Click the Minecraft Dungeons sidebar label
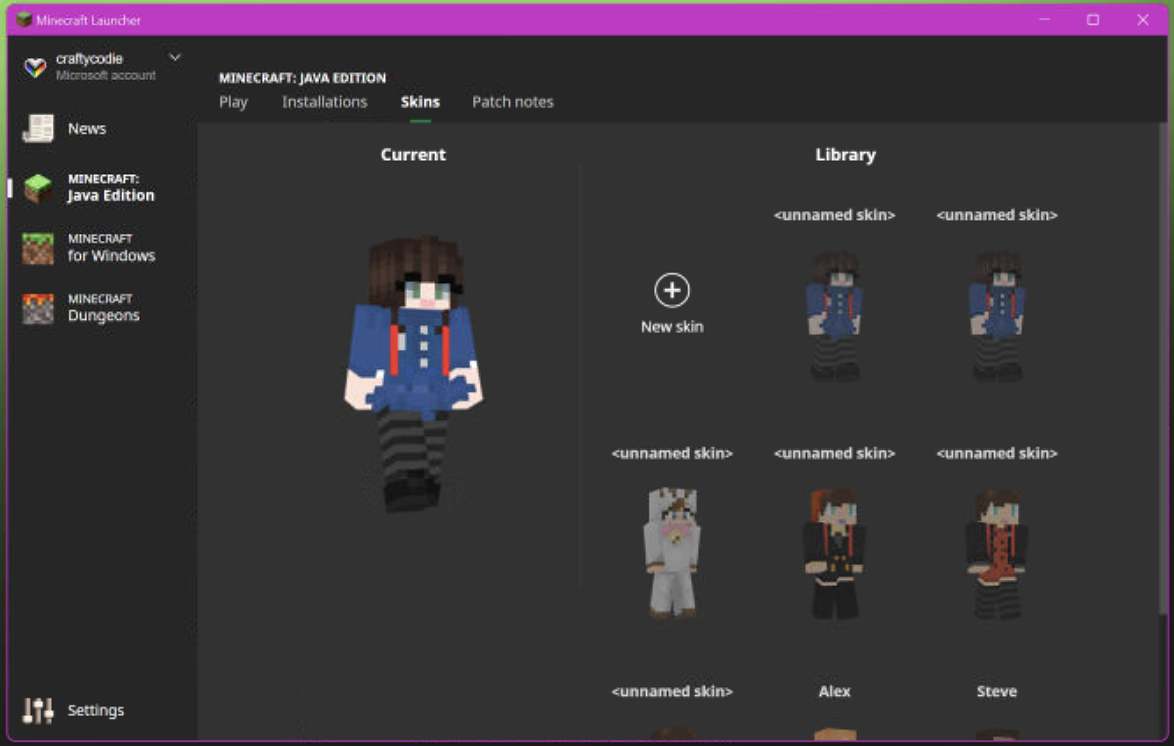This screenshot has width=1174, height=746. [x=103, y=308]
